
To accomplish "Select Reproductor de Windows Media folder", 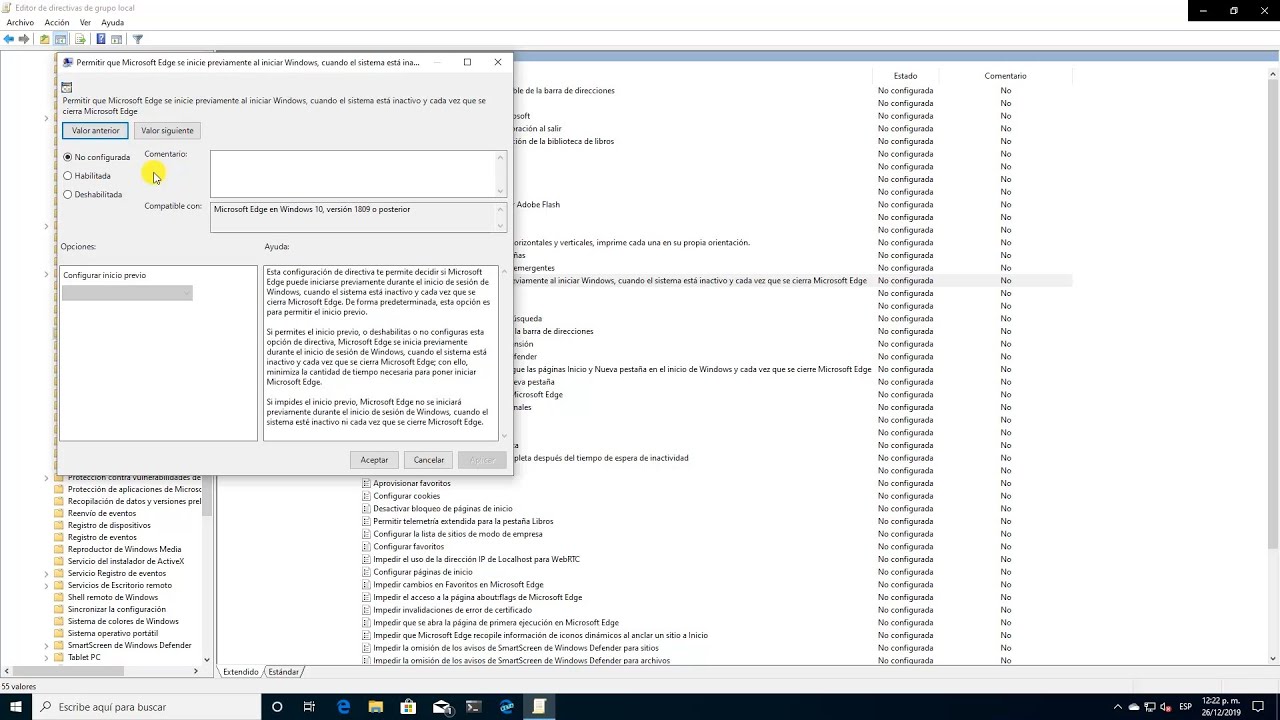I will (x=124, y=549).
